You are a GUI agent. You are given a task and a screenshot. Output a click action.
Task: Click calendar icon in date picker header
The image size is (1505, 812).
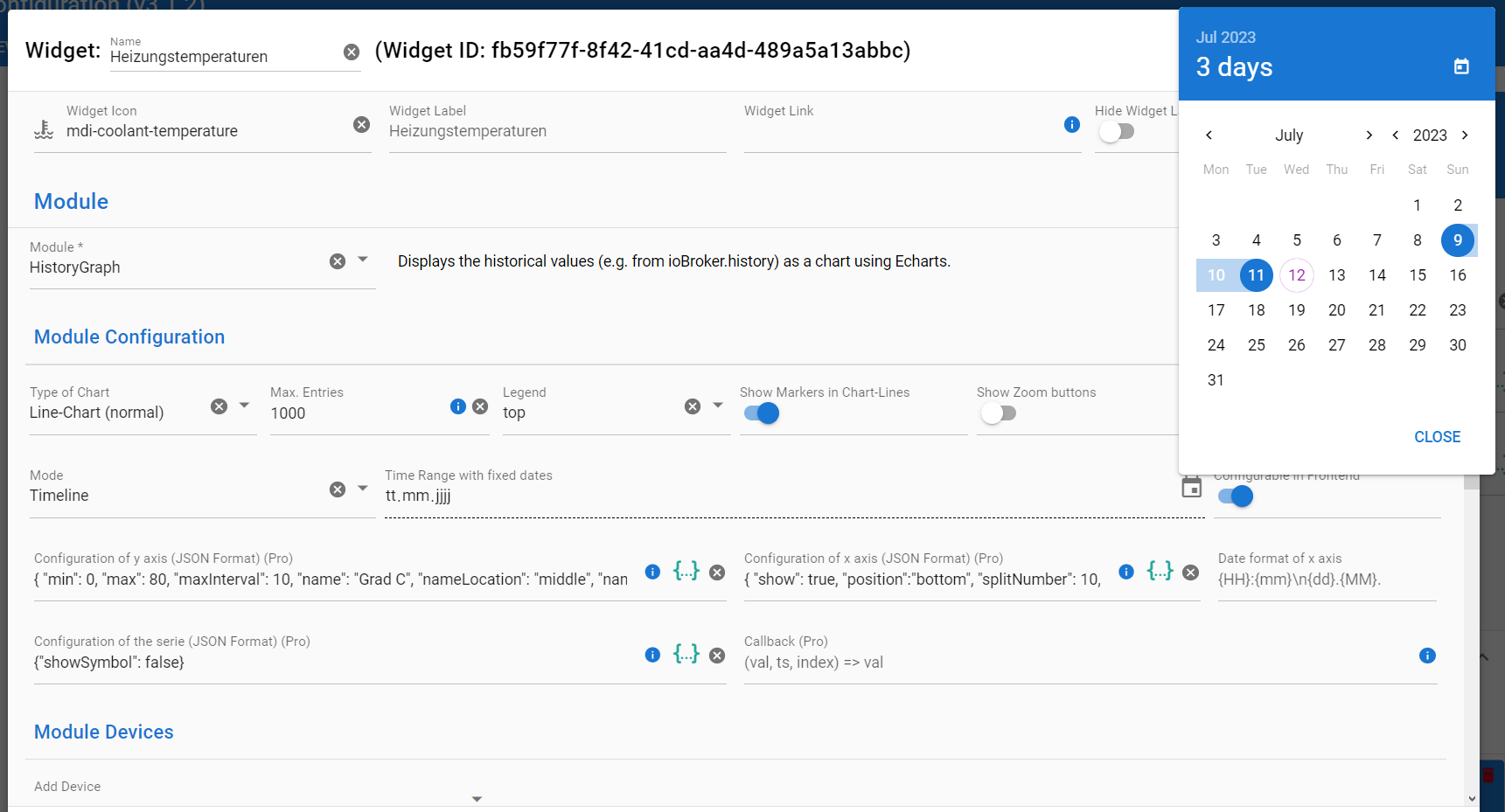[x=1461, y=66]
